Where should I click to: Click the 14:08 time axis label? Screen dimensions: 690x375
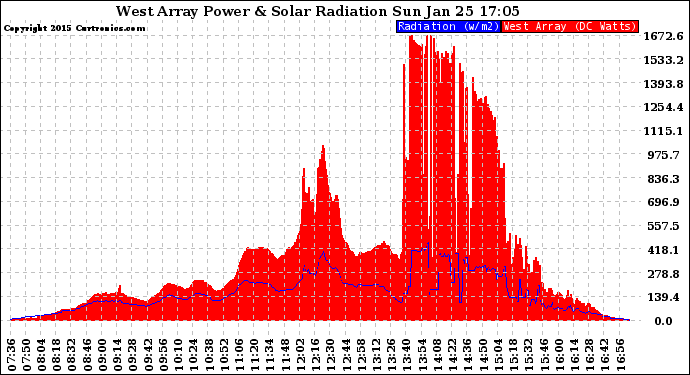pos(437,355)
